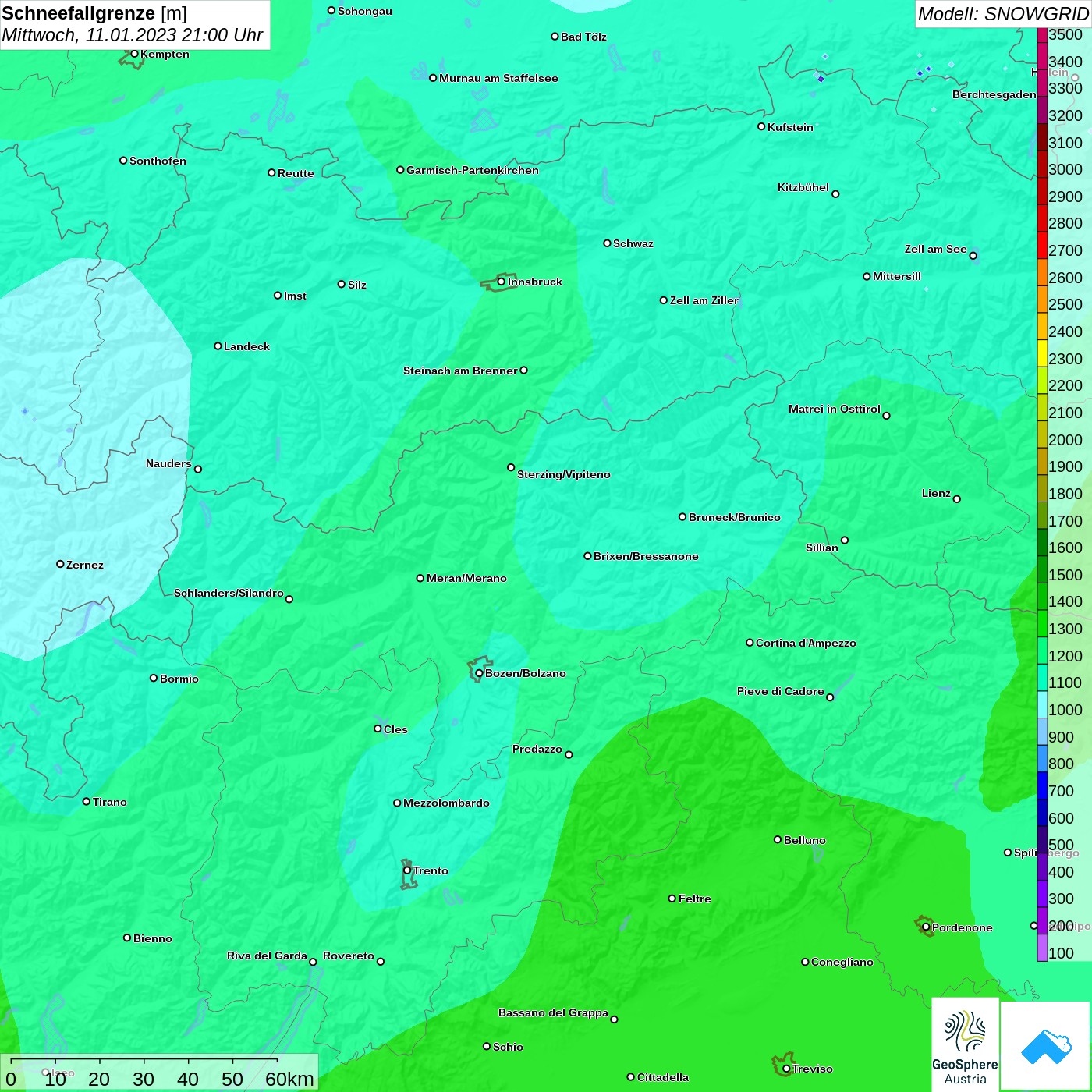Click the Cles location dot
Viewport: 1092px width, 1092px height.
[x=378, y=729]
